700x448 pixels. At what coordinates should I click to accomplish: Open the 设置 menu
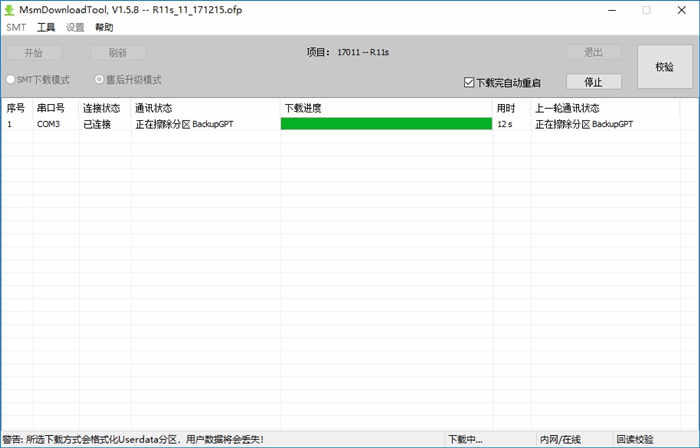[75, 28]
